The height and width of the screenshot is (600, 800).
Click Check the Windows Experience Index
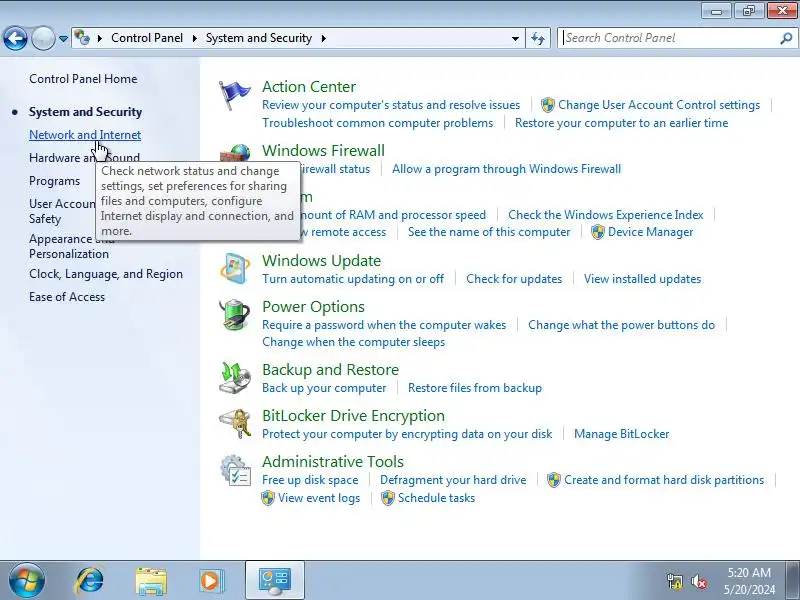[606, 215]
